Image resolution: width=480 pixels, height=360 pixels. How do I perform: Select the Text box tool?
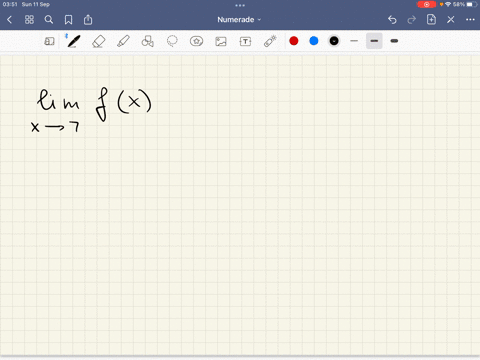[245, 41]
